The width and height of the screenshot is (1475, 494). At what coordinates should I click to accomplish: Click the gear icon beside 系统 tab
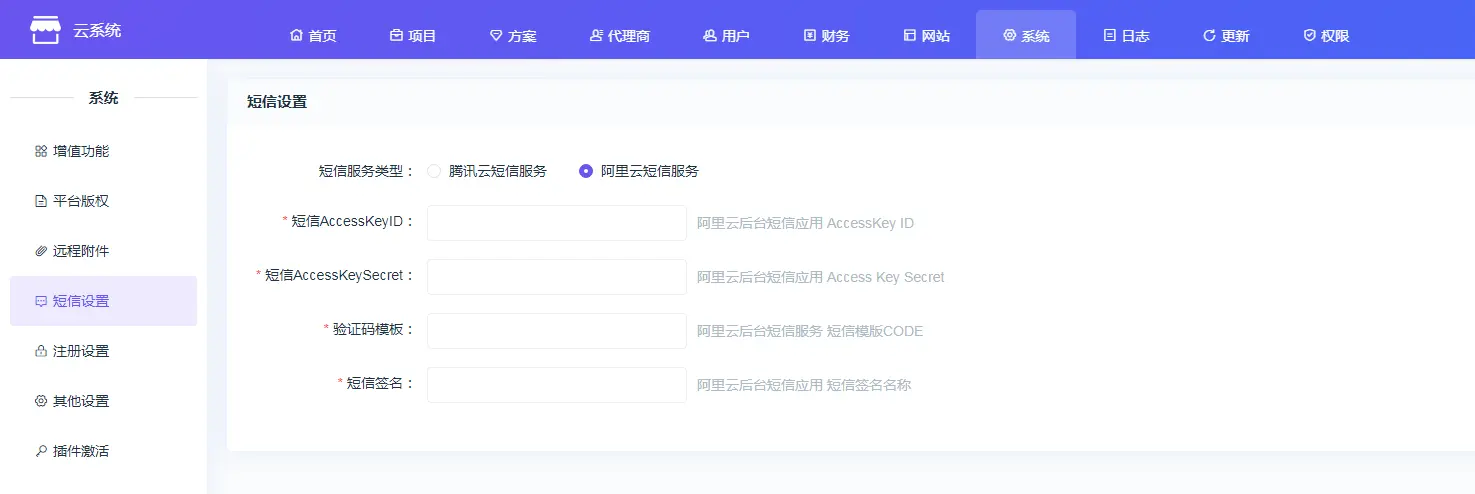(x=1010, y=35)
